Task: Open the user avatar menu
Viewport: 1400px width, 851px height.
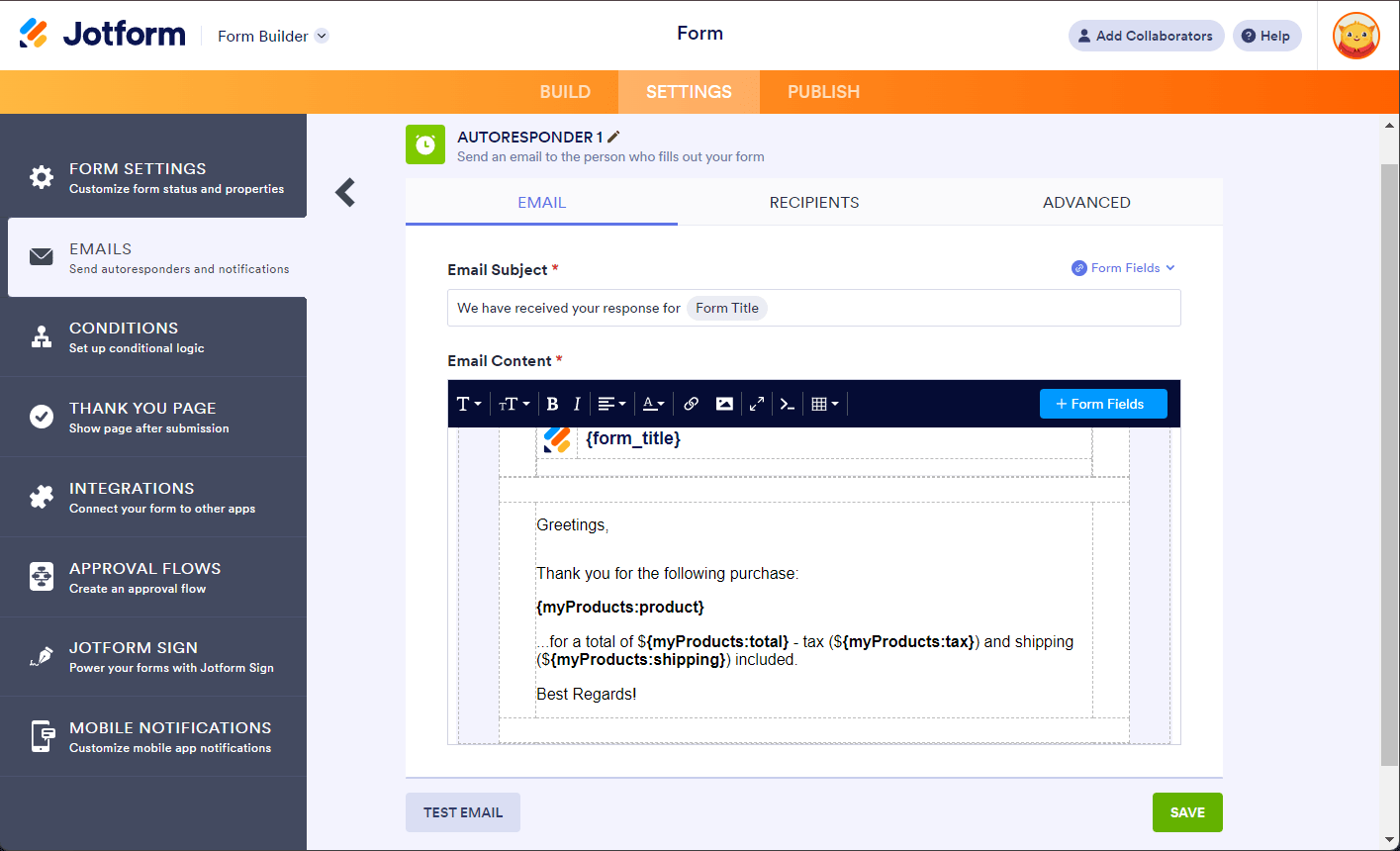Action: 1356,36
